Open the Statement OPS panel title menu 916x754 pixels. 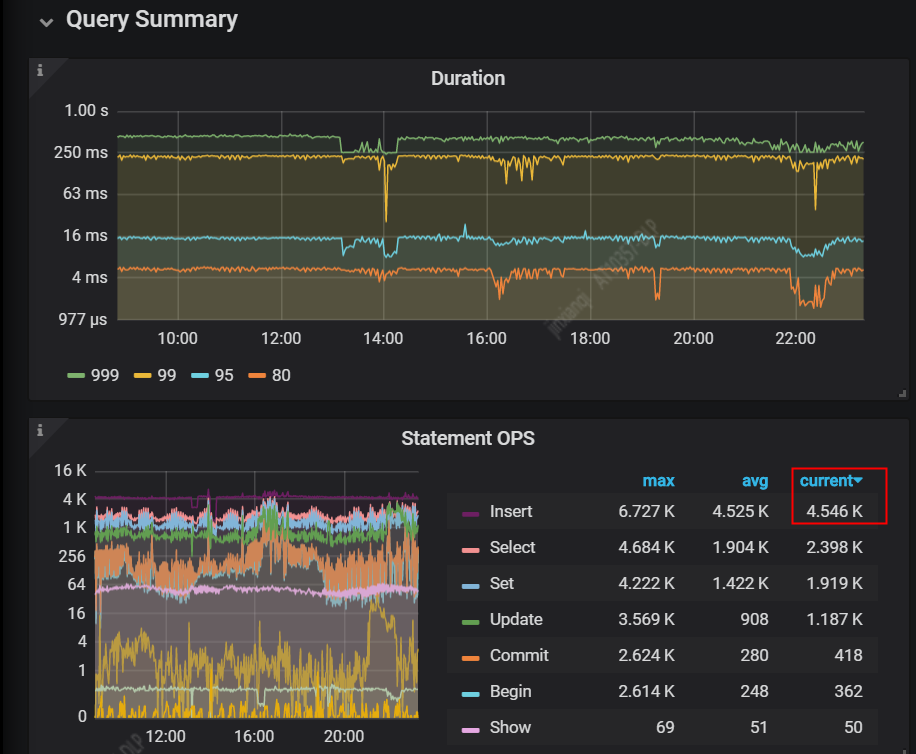(x=468, y=438)
